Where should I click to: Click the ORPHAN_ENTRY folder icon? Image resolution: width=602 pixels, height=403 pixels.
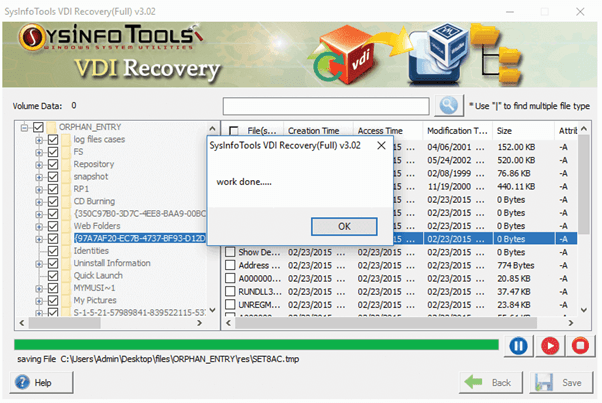click(x=51, y=127)
